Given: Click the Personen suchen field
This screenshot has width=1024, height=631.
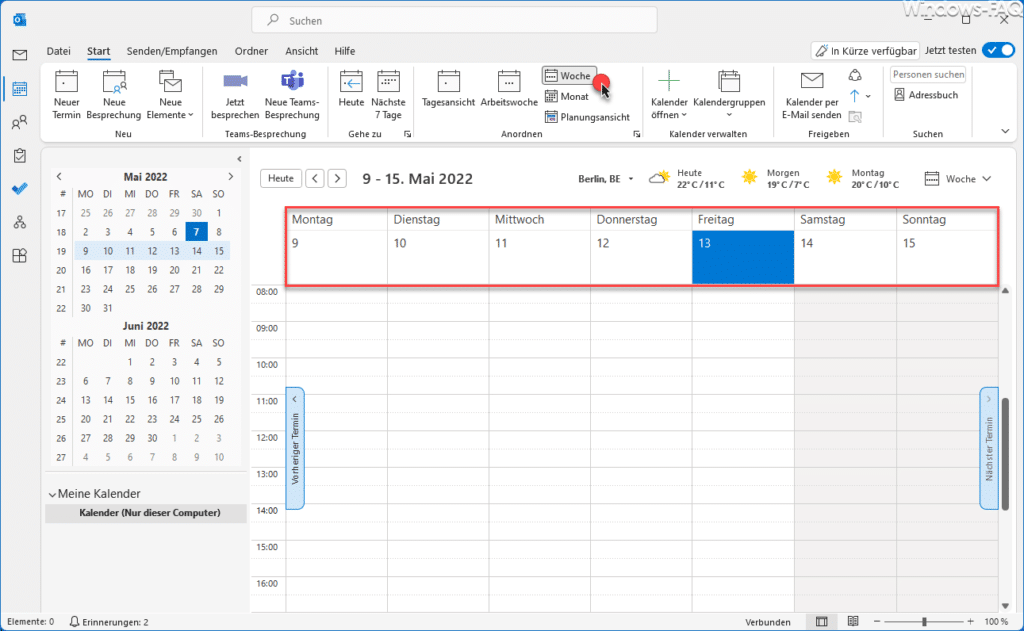Looking at the screenshot, I should [928, 74].
